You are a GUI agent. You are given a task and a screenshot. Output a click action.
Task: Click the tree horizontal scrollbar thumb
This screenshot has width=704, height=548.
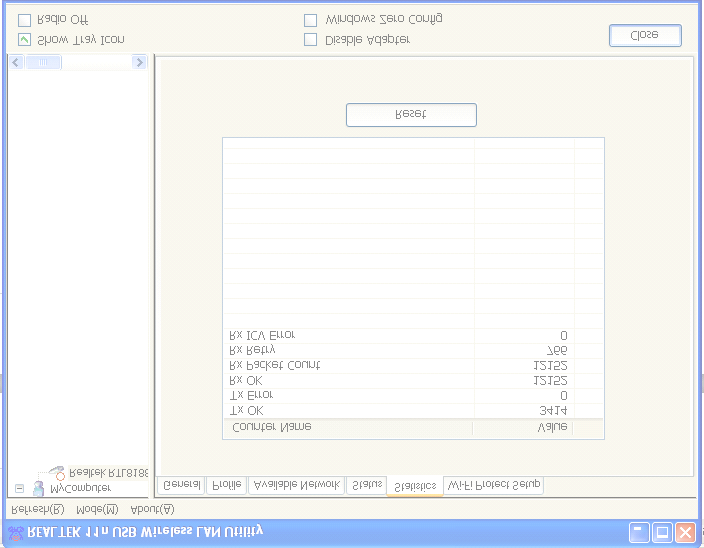pyautogui.click(x=43, y=62)
